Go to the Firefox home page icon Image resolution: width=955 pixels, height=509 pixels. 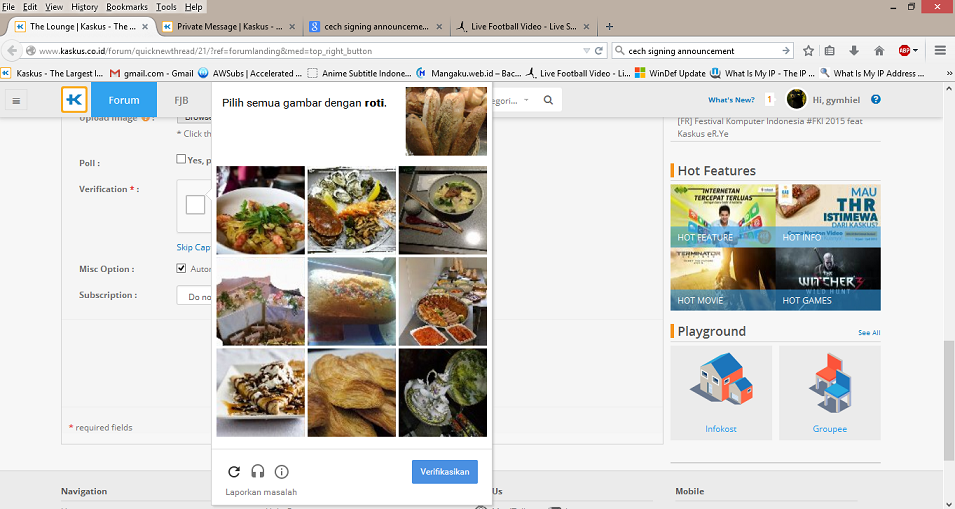(x=879, y=51)
